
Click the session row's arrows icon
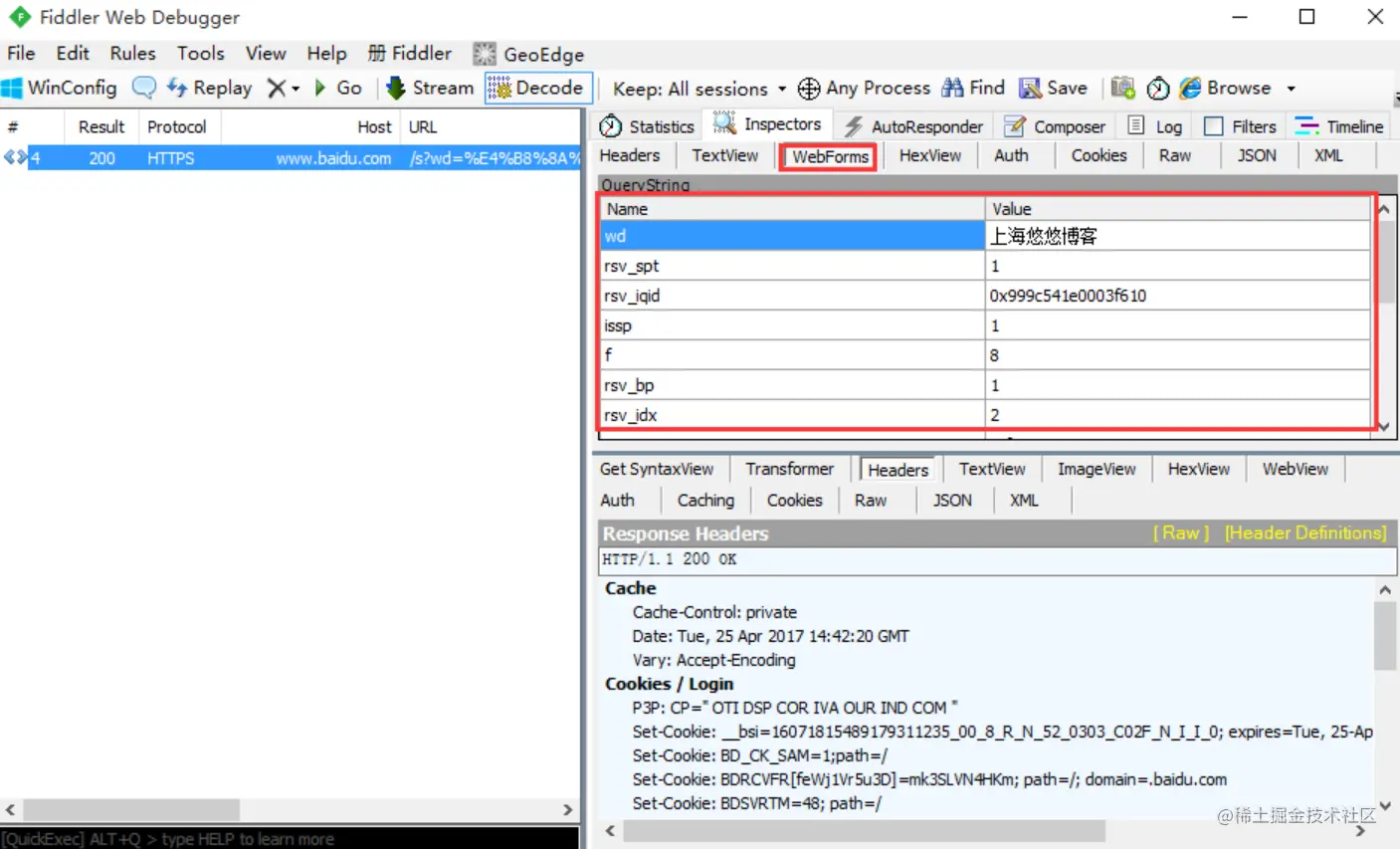(15, 157)
